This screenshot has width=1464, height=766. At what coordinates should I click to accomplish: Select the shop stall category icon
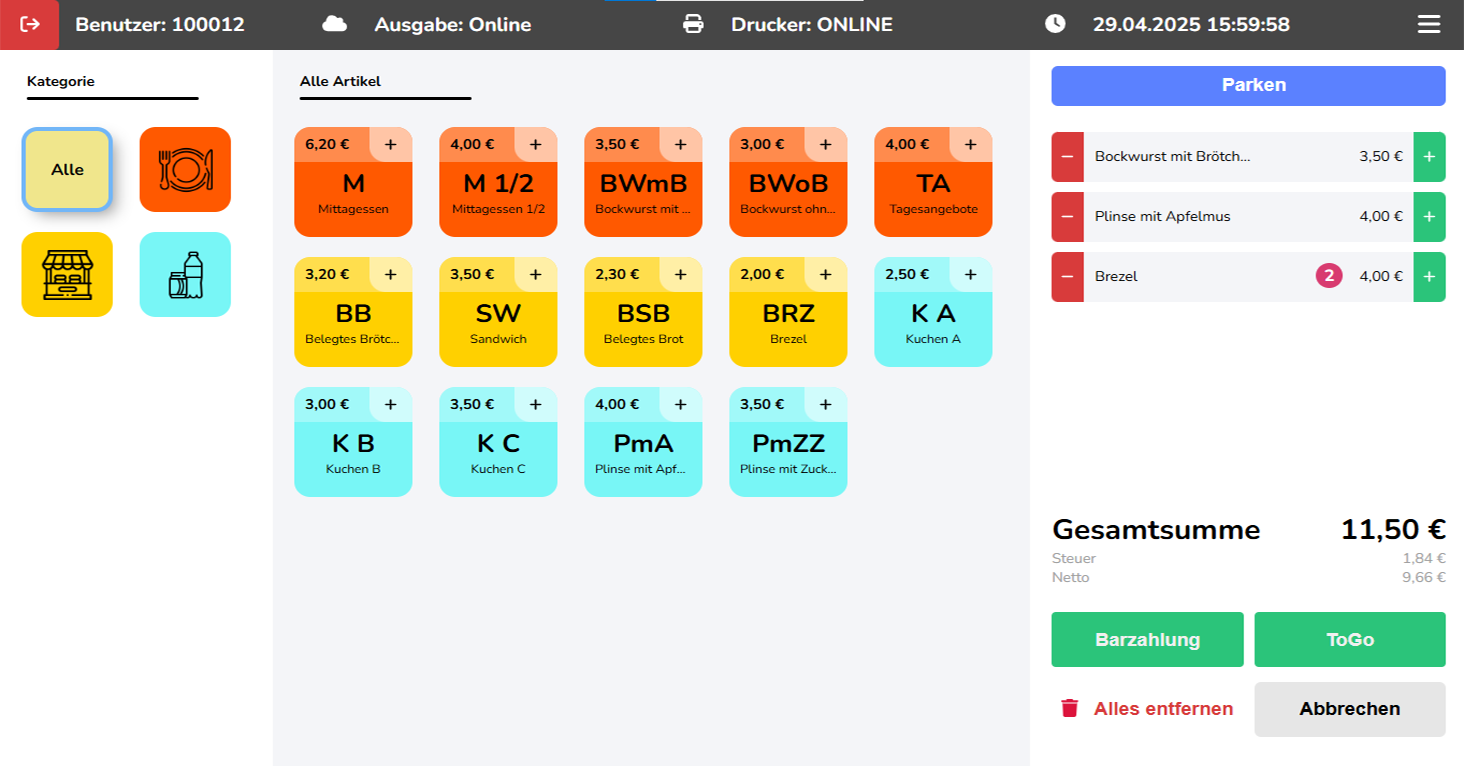click(67, 275)
